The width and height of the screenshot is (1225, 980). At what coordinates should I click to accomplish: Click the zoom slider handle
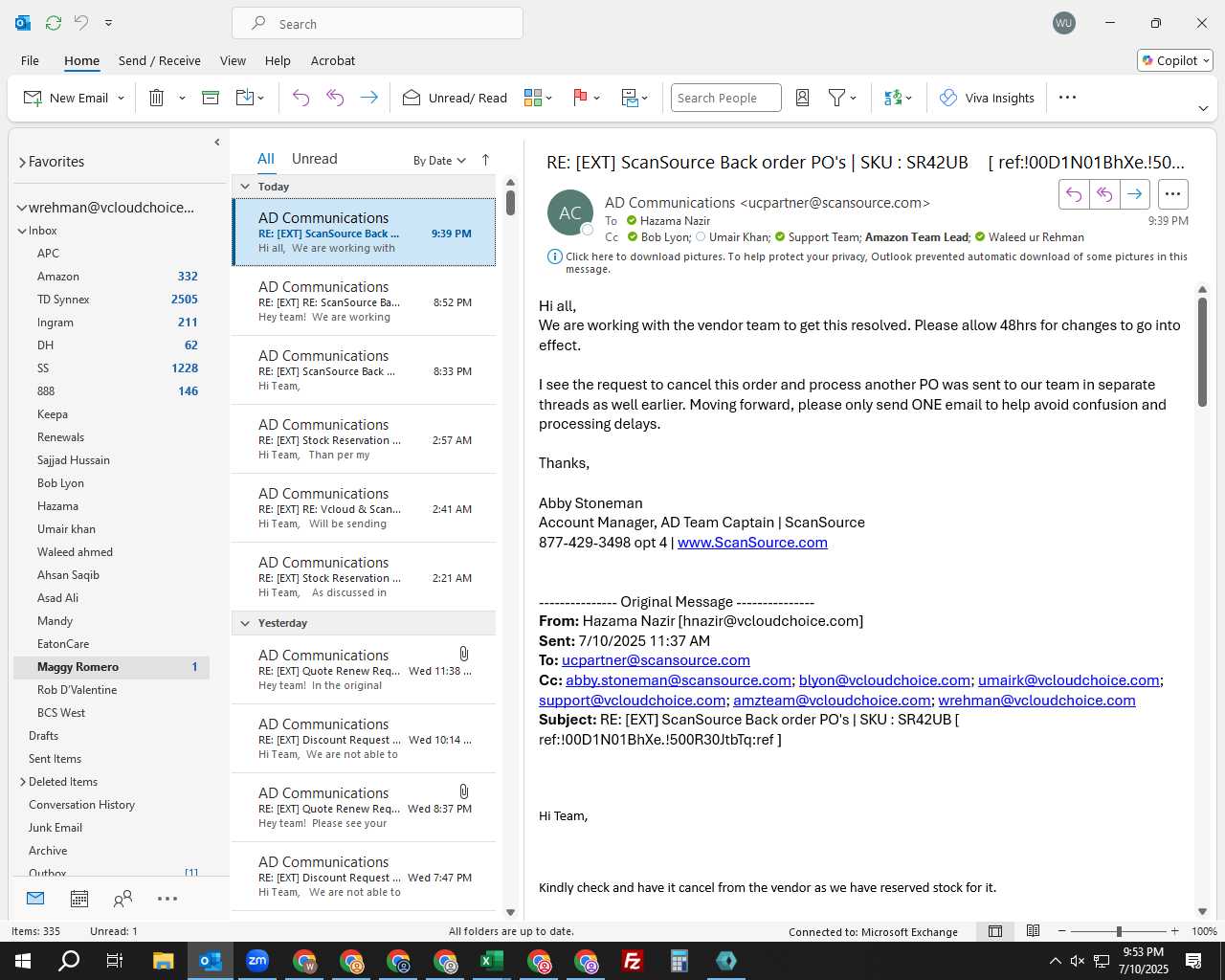tap(1118, 931)
